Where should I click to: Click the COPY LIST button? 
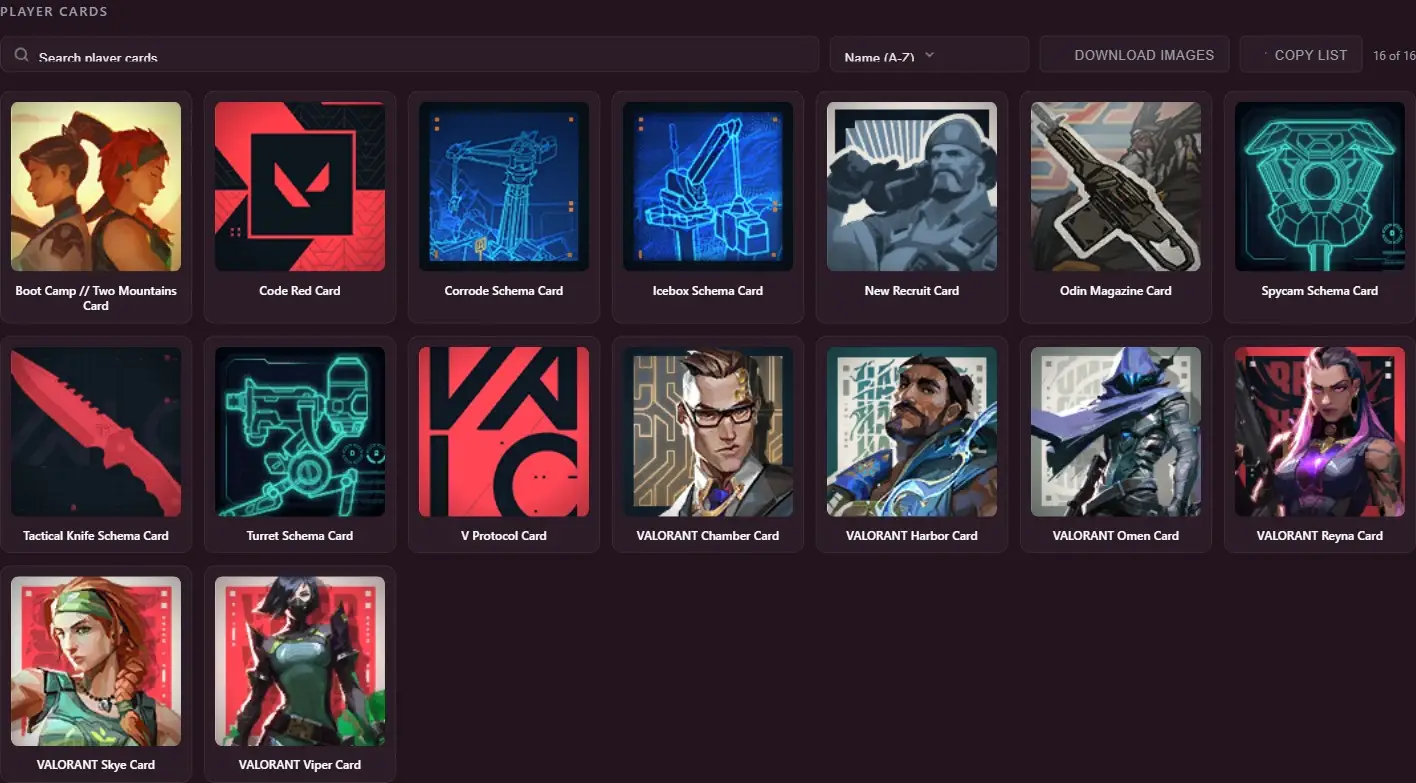(1301, 55)
